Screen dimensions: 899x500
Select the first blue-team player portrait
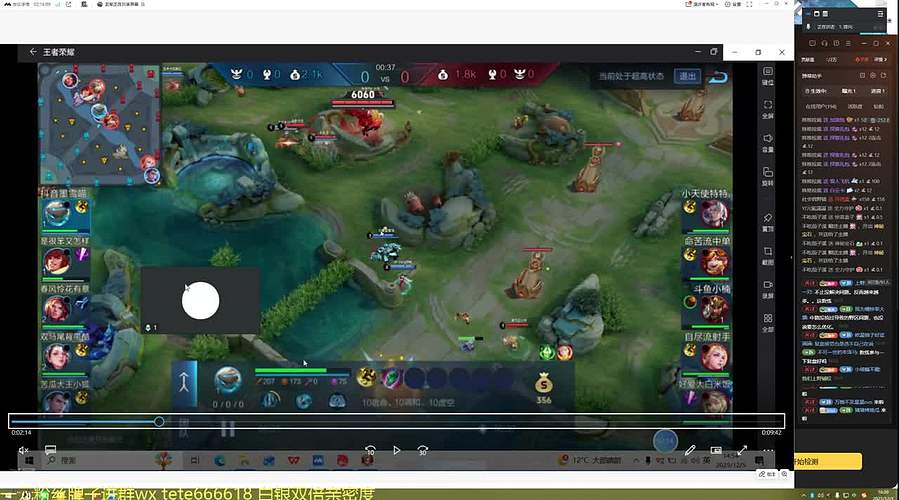click(57, 214)
